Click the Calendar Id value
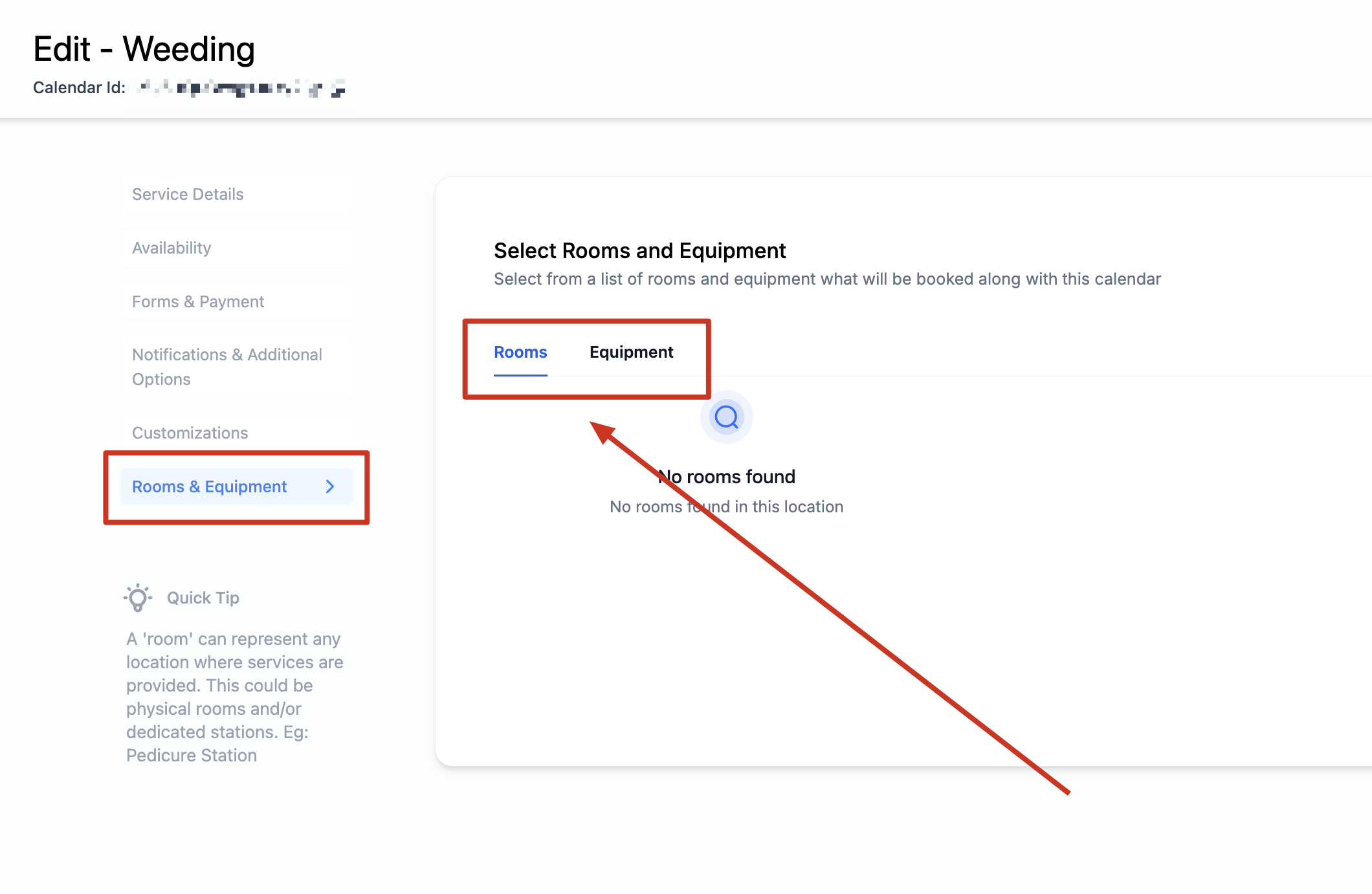The width and height of the screenshot is (1372, 894). [241, 87]
